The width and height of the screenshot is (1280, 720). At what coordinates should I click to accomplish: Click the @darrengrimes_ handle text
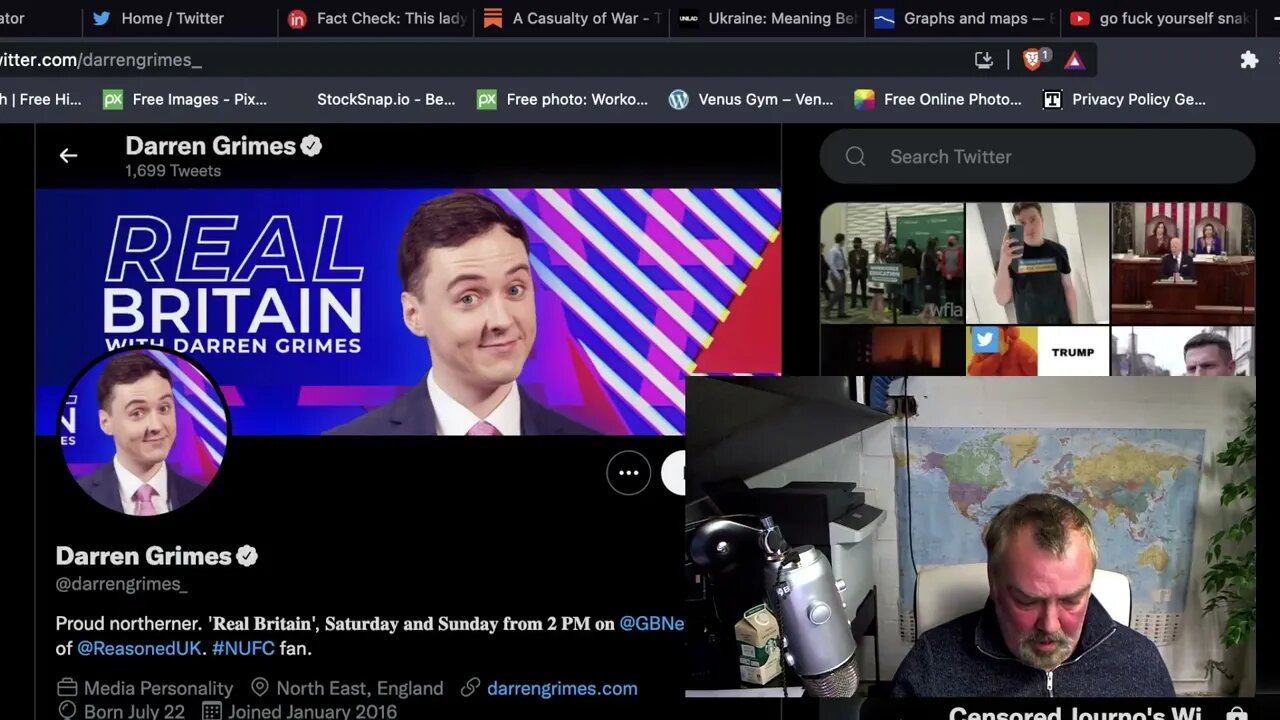pyautogui.click(x=121, y=584)
